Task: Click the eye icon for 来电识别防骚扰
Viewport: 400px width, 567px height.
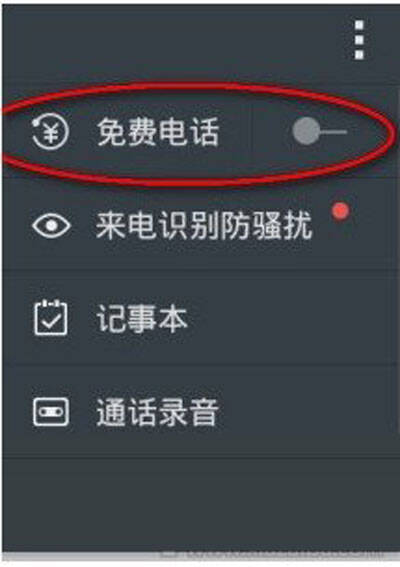Action: point(51,225)
